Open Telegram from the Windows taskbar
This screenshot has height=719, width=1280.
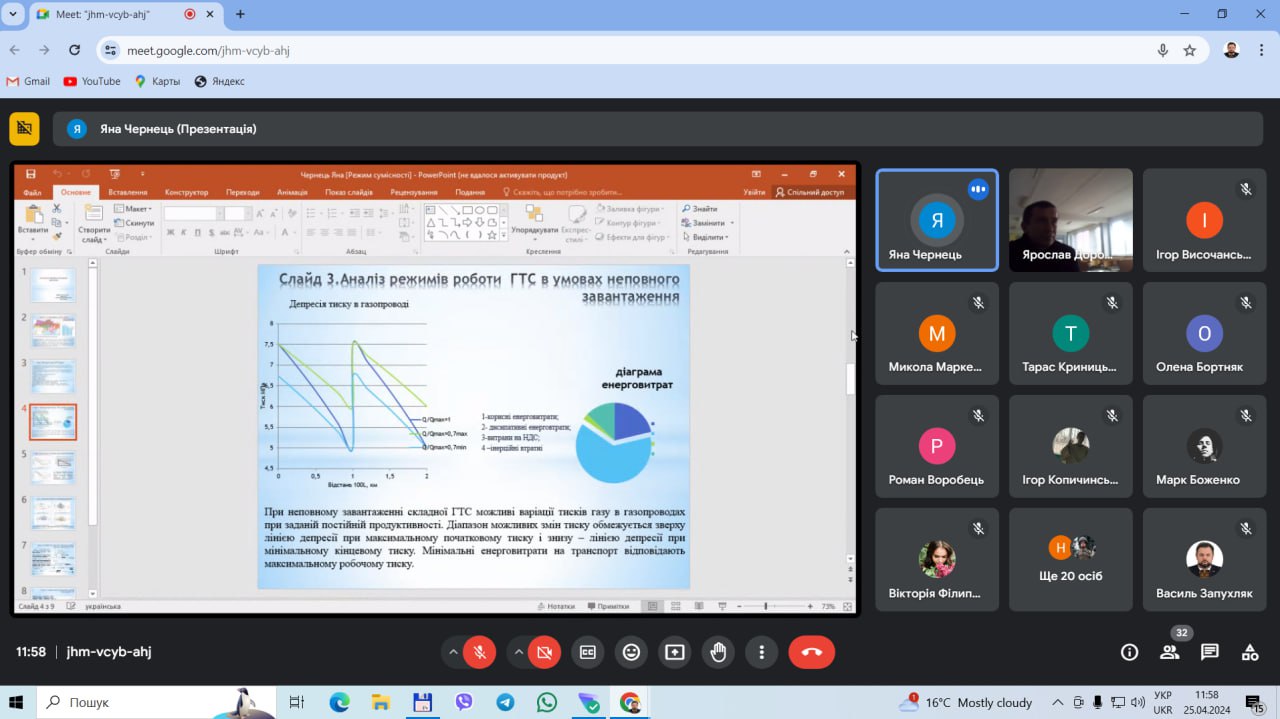[x=505, y=702]
